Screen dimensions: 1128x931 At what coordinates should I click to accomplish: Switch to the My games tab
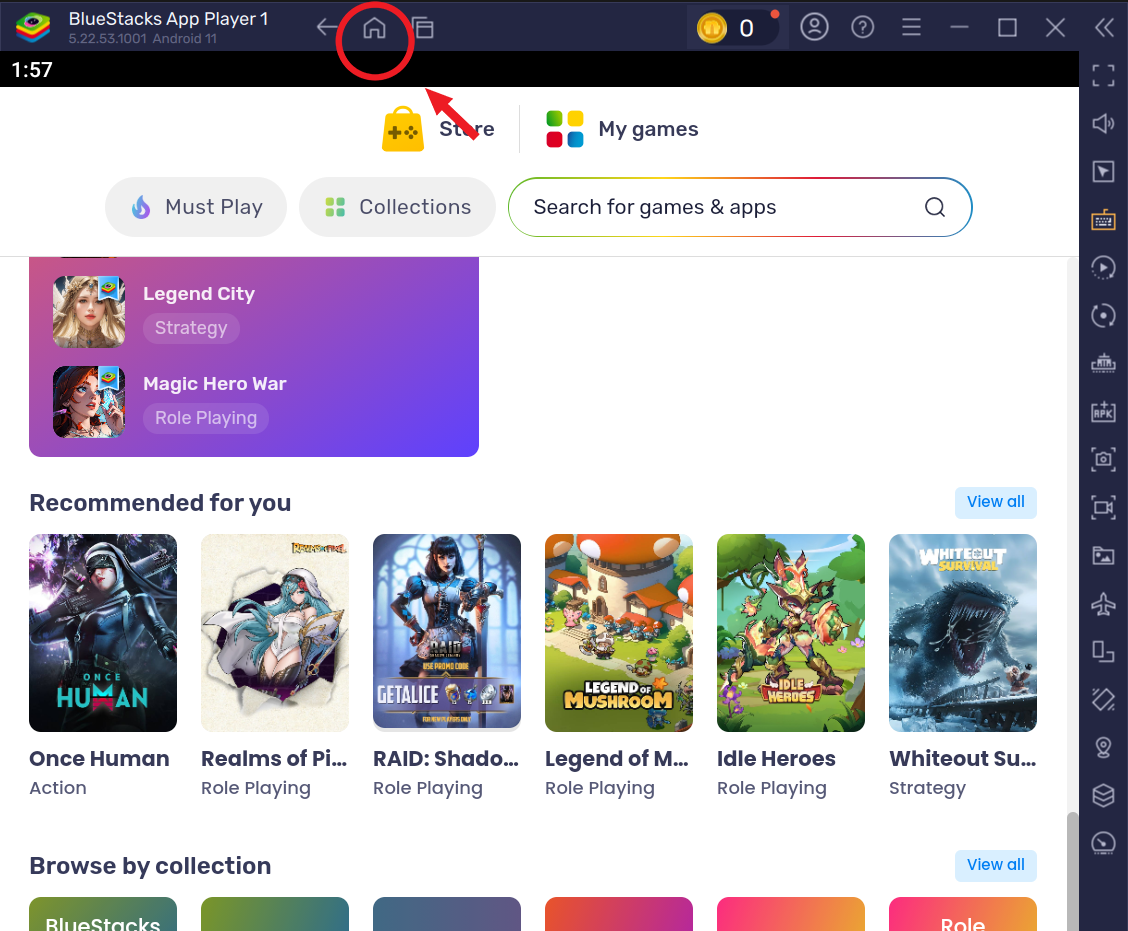pos(622,130)
